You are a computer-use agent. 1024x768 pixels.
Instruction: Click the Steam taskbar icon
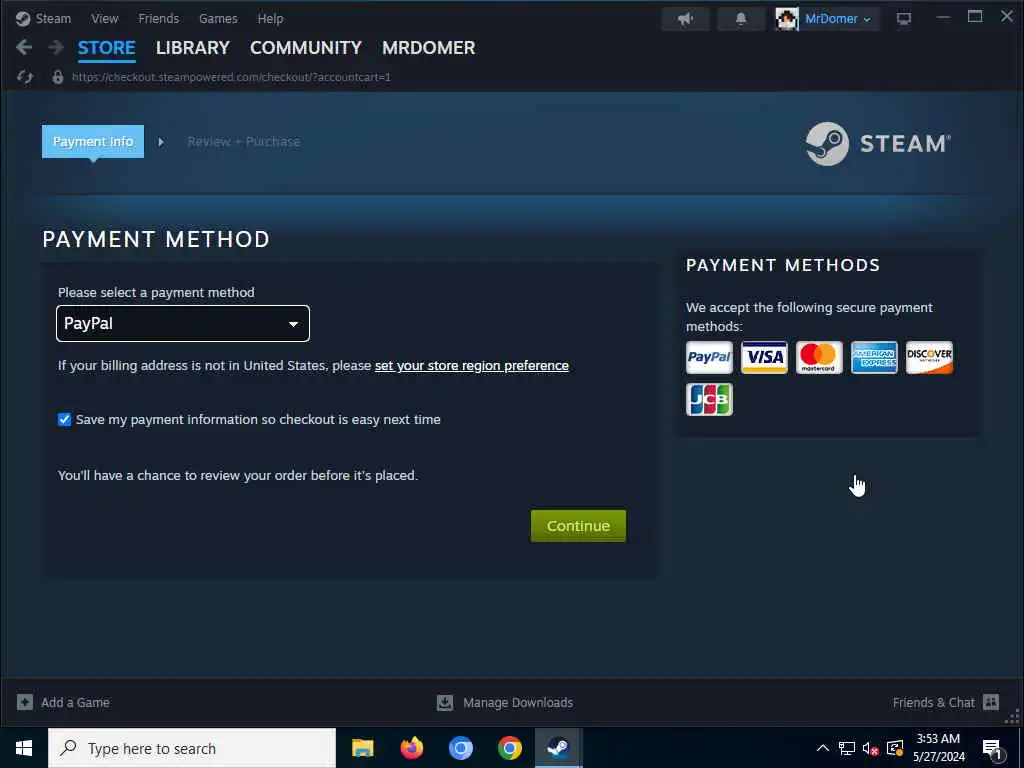pyautogui.click(x=558, y=748)
